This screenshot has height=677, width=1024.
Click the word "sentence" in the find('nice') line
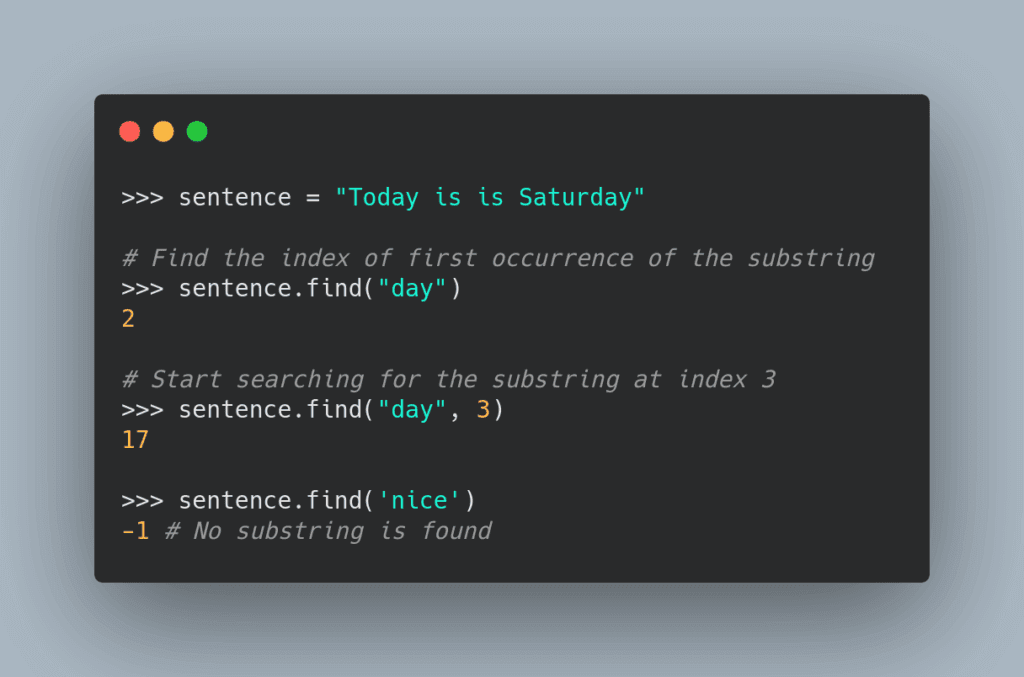click(234, 500)
